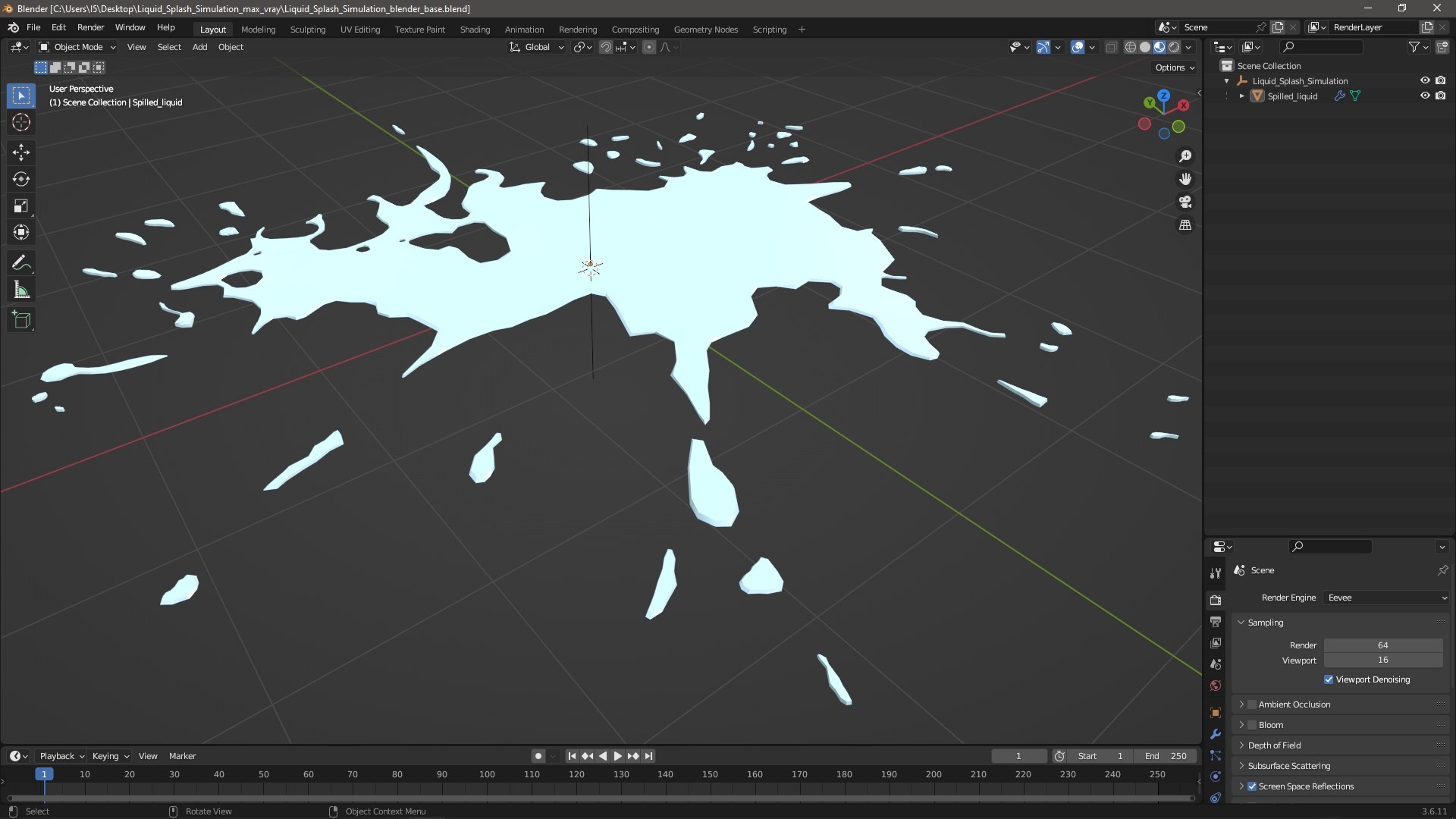The width and height of the screenshot is (1456, 819).
Task: Jump to the animation end frame
Action: (x=648, y=756)
